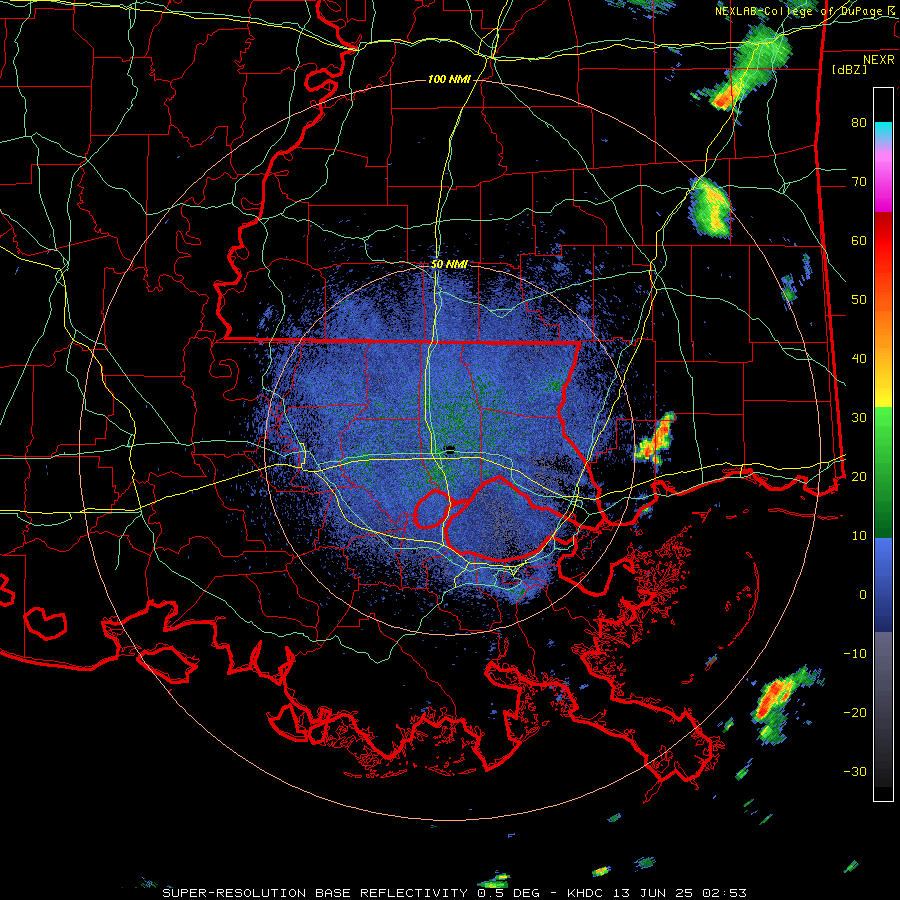This screenshot has width=900, height=900.
Task: Click the [dBZ] units label
Action: 849,69
